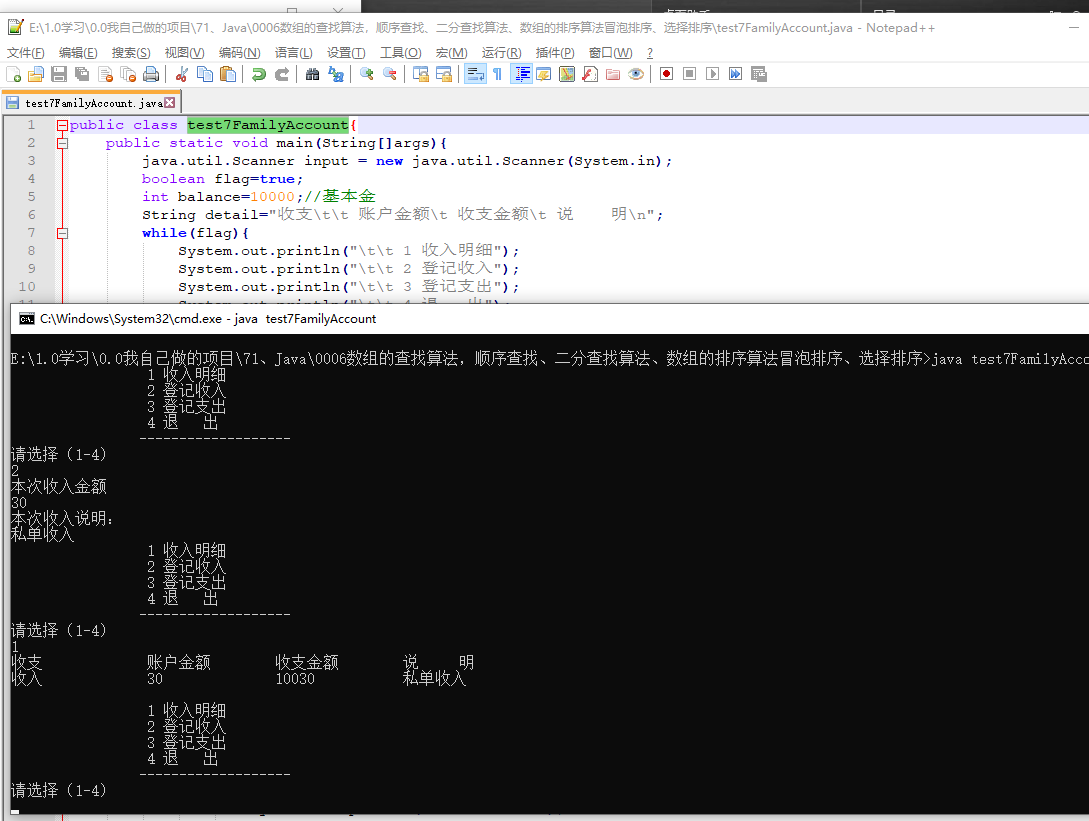1089x821 pixels.
Task: Zoom in with the magnifier plus icon
Action: pyautogui.click(x=367, y=74)
